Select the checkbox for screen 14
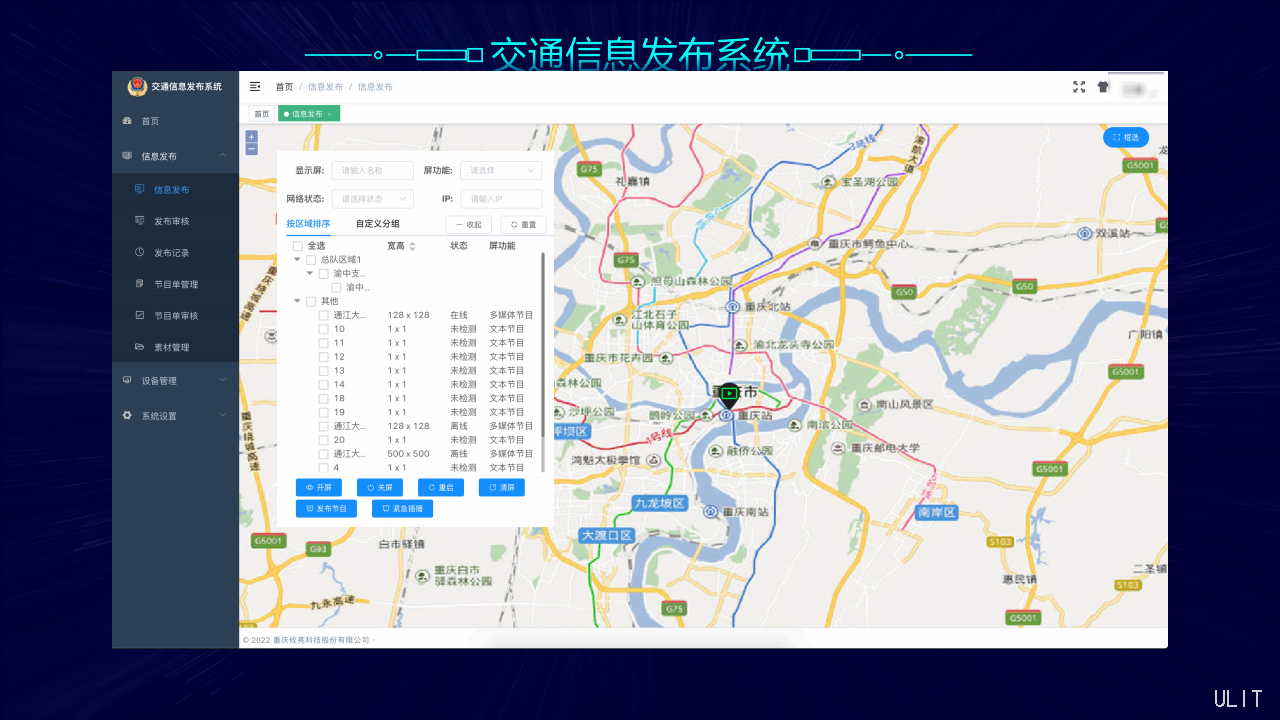The image size is (1280, 720). [x=324, y=385]
